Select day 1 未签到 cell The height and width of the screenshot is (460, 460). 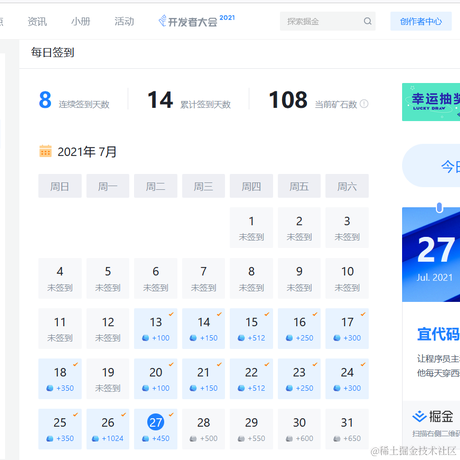[251, 228]
